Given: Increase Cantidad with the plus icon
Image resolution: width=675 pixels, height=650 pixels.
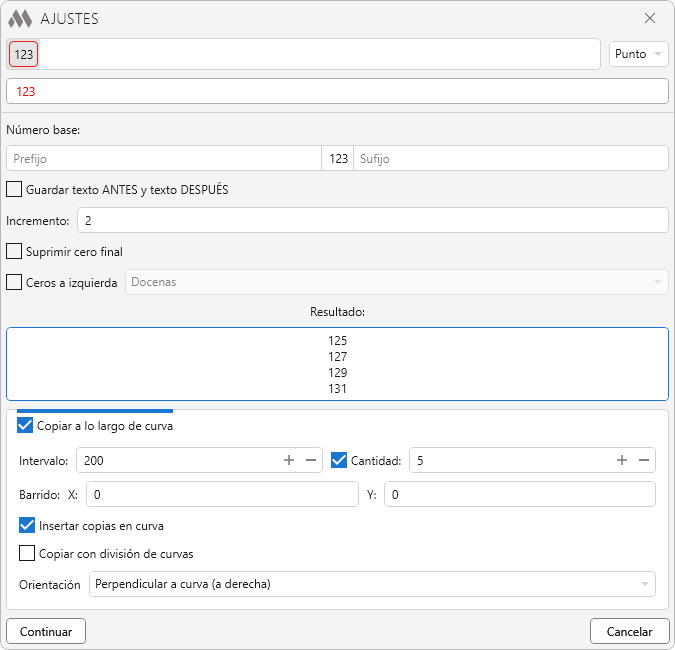Looking at the screenshot, I should tap(622, 461).
